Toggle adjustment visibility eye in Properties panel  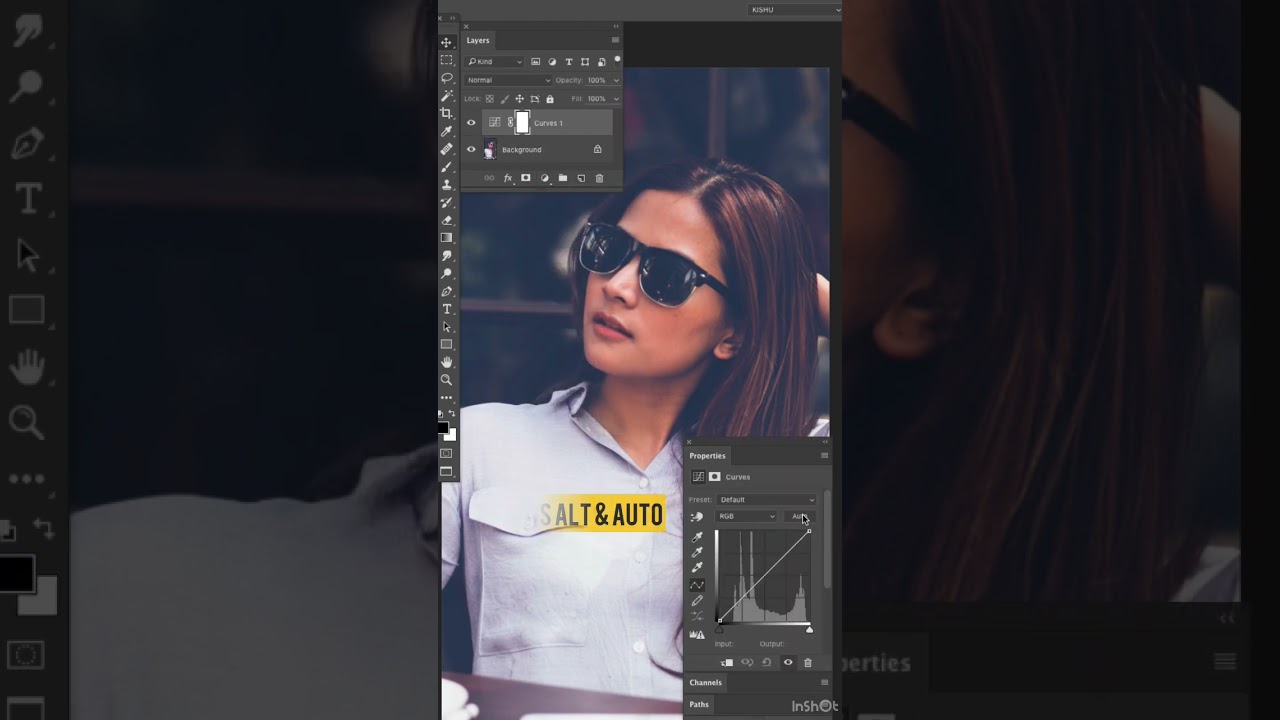[788, 662]
